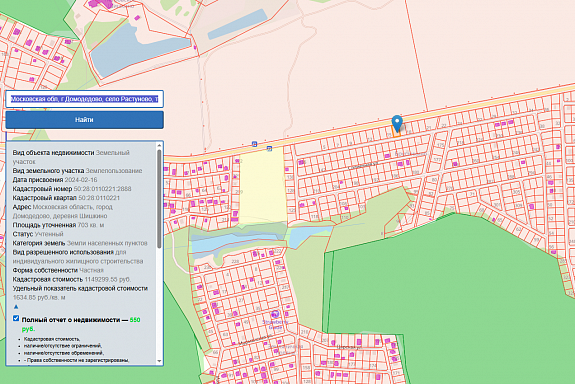Click the Землепользование value text
The width and height of the screenshot is (575, 384).
pos(114,171)
